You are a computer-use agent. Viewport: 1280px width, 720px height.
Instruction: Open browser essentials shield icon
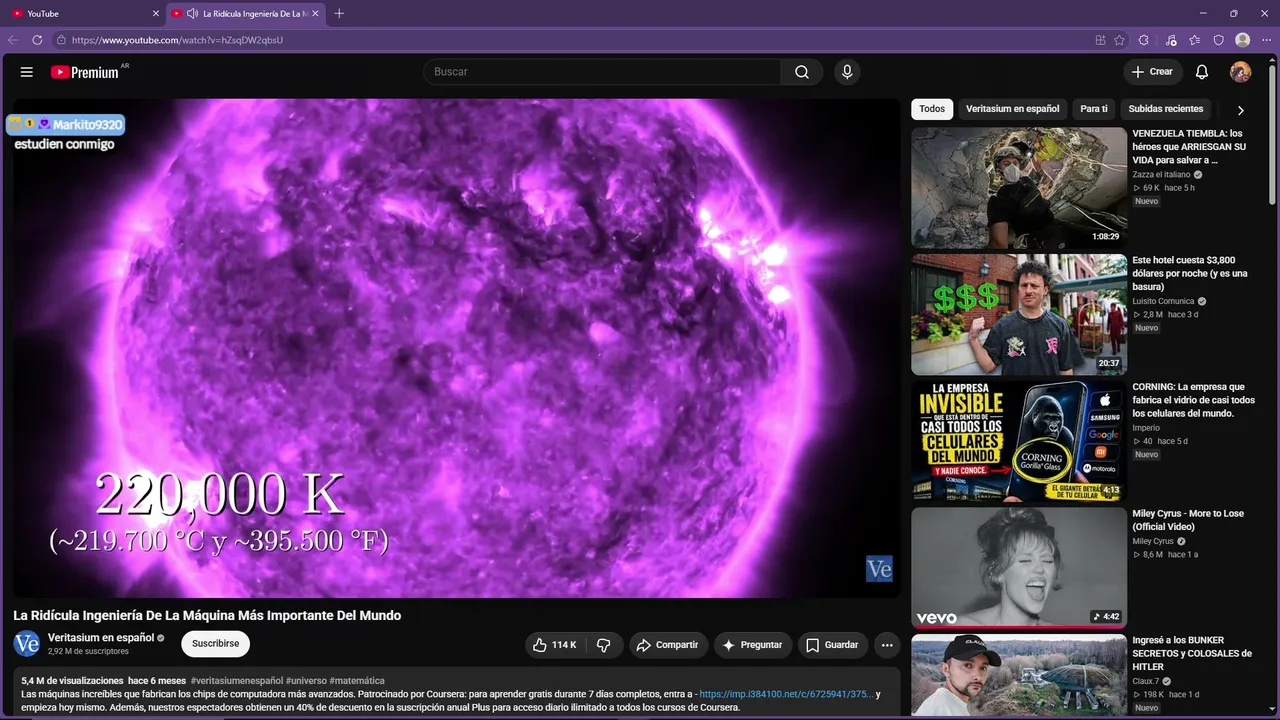click(x=1219, y=40)
